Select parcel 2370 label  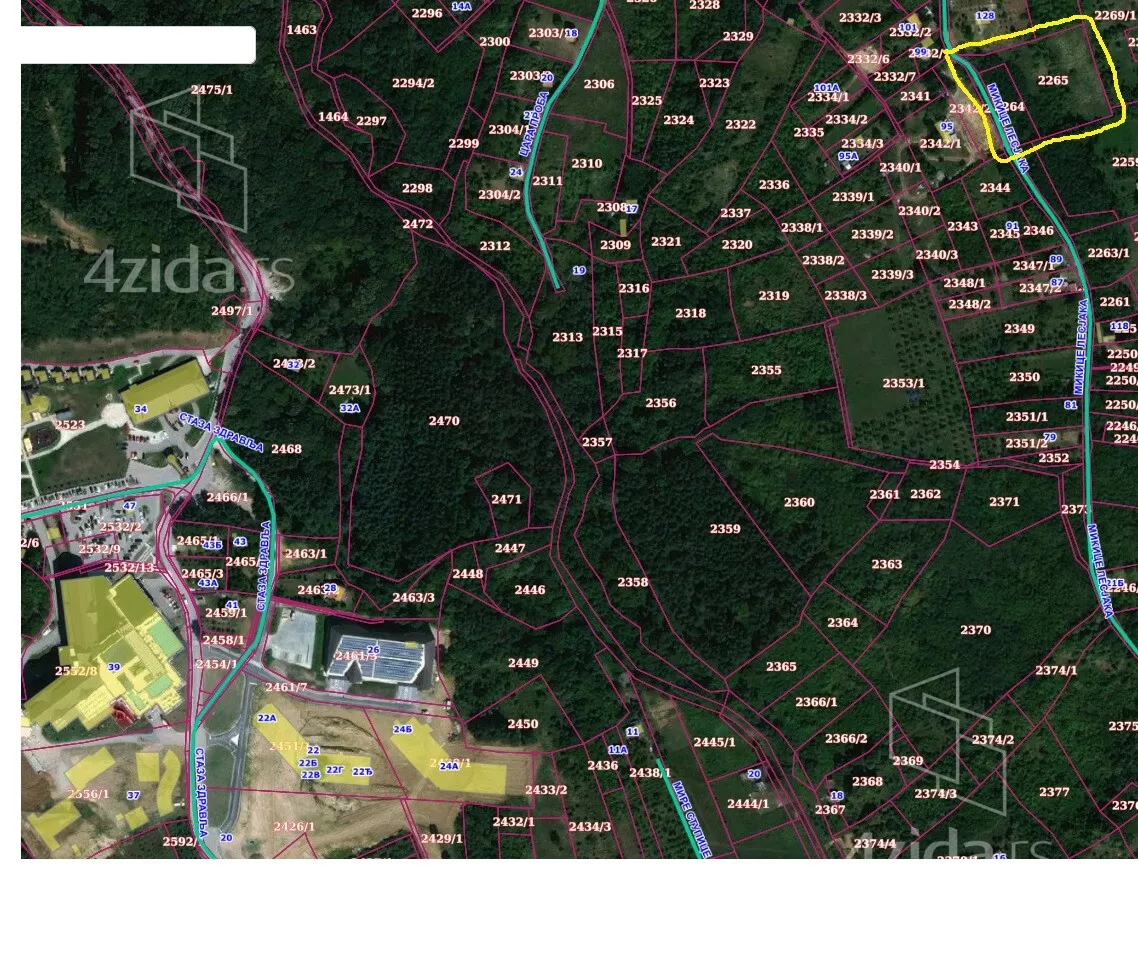point(975,630)
